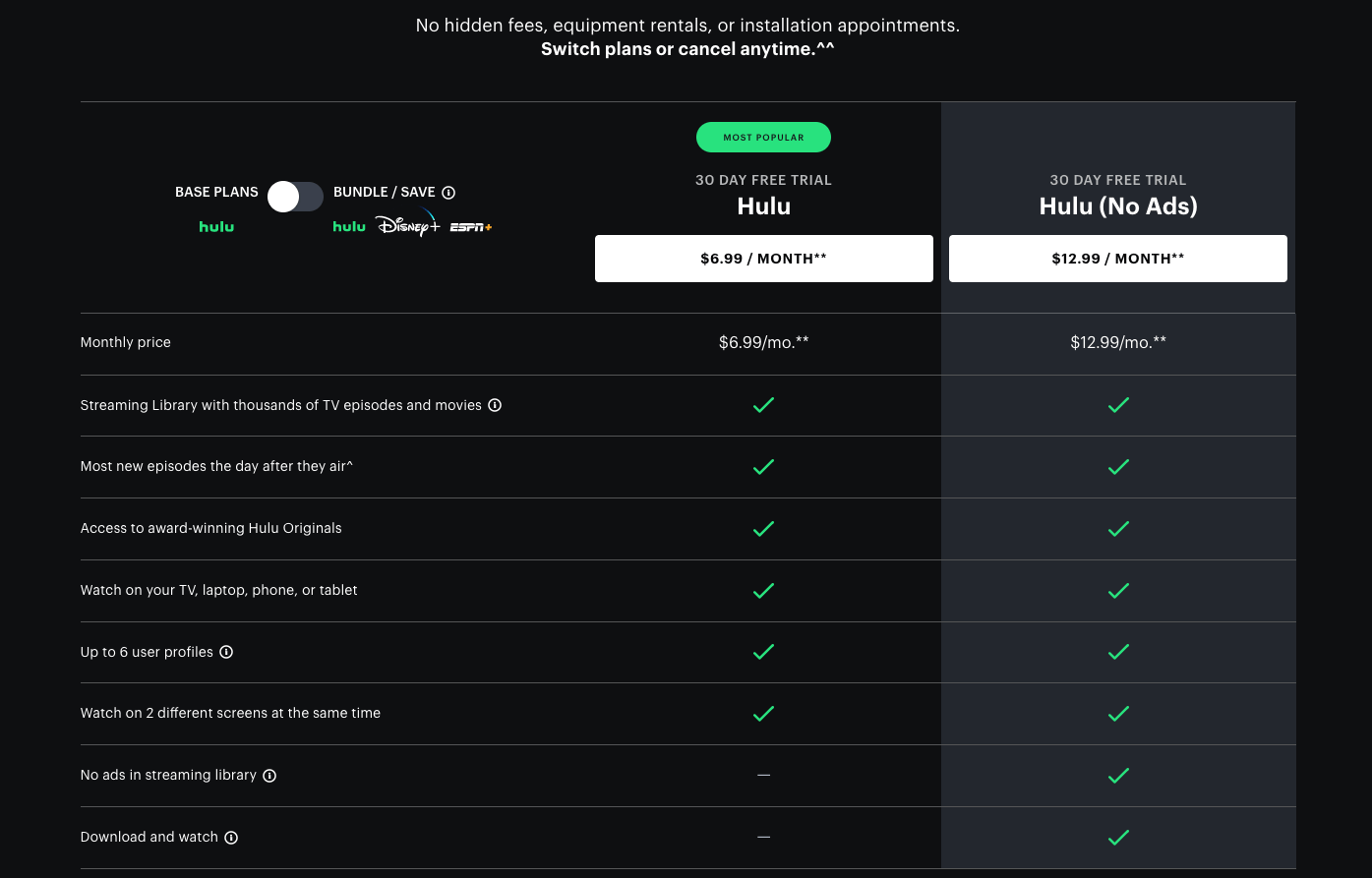Image resolution: width=1372 pixels, height=878 pixels.
Task: Click the Hulu plan title
Action: click(x=763, y=206)
